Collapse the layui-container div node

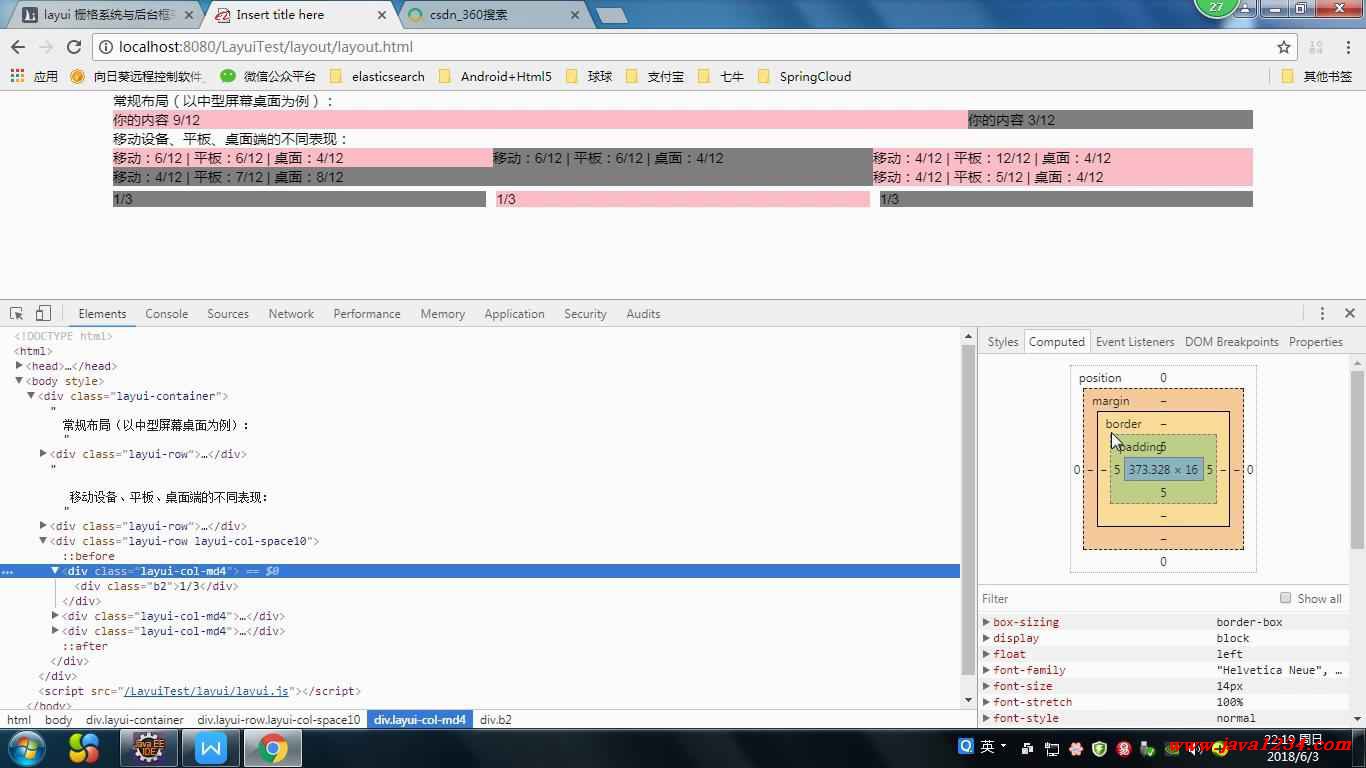point(31,396)
